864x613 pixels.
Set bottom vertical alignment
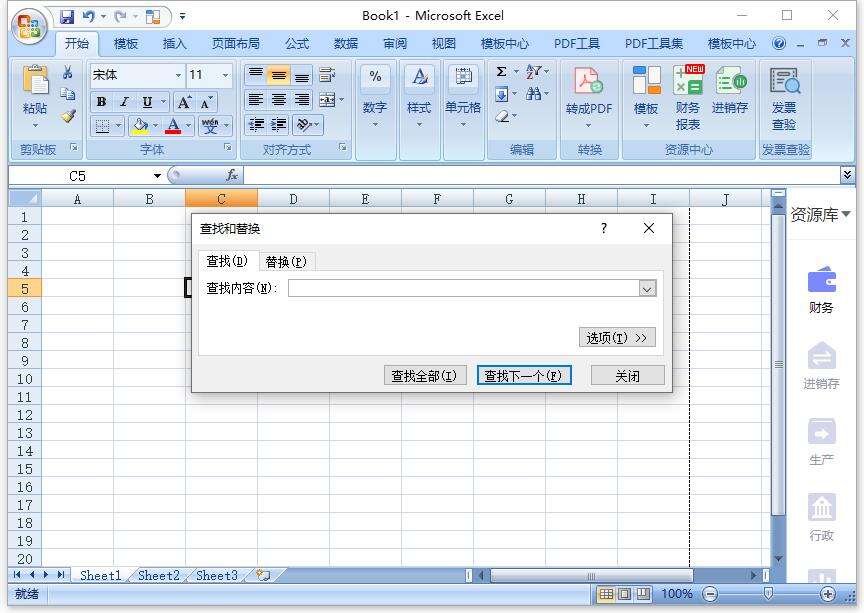[301, 74]
